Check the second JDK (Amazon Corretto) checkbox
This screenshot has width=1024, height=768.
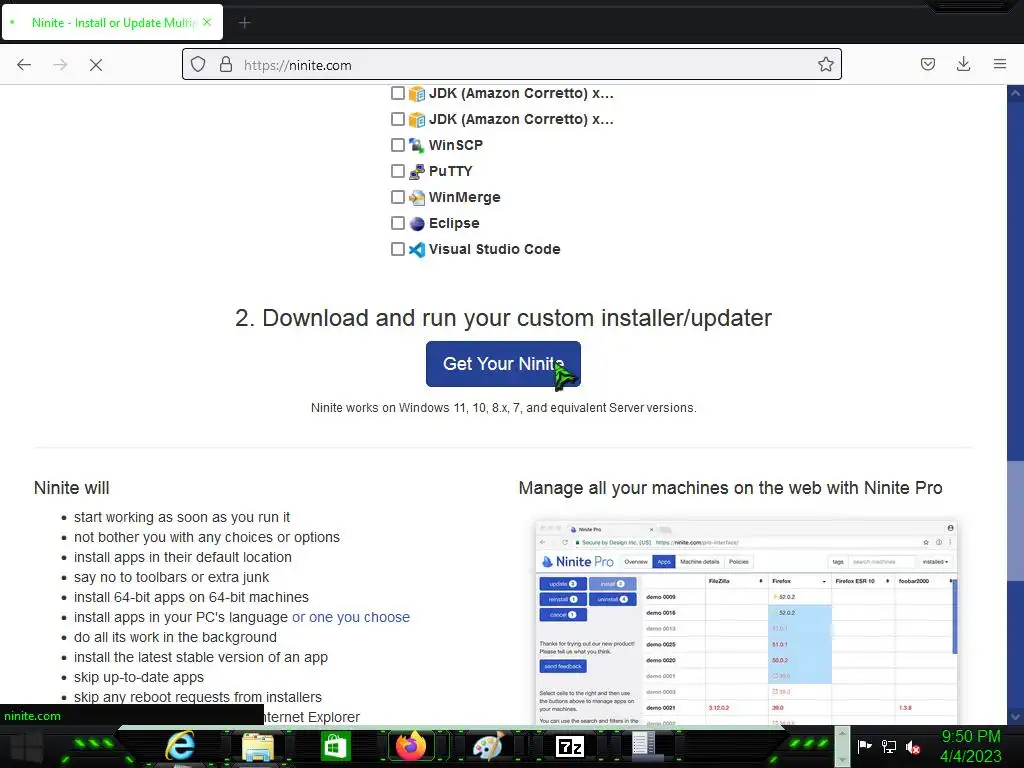(x=398, y=119)
